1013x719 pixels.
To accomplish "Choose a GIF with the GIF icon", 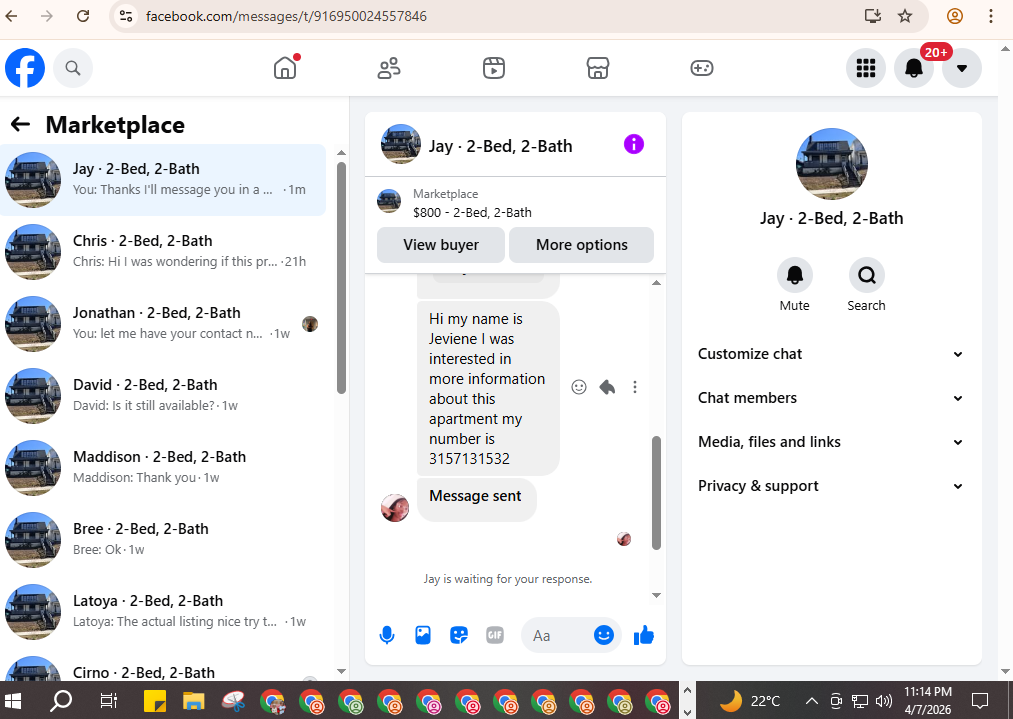I will coord(495,636).
